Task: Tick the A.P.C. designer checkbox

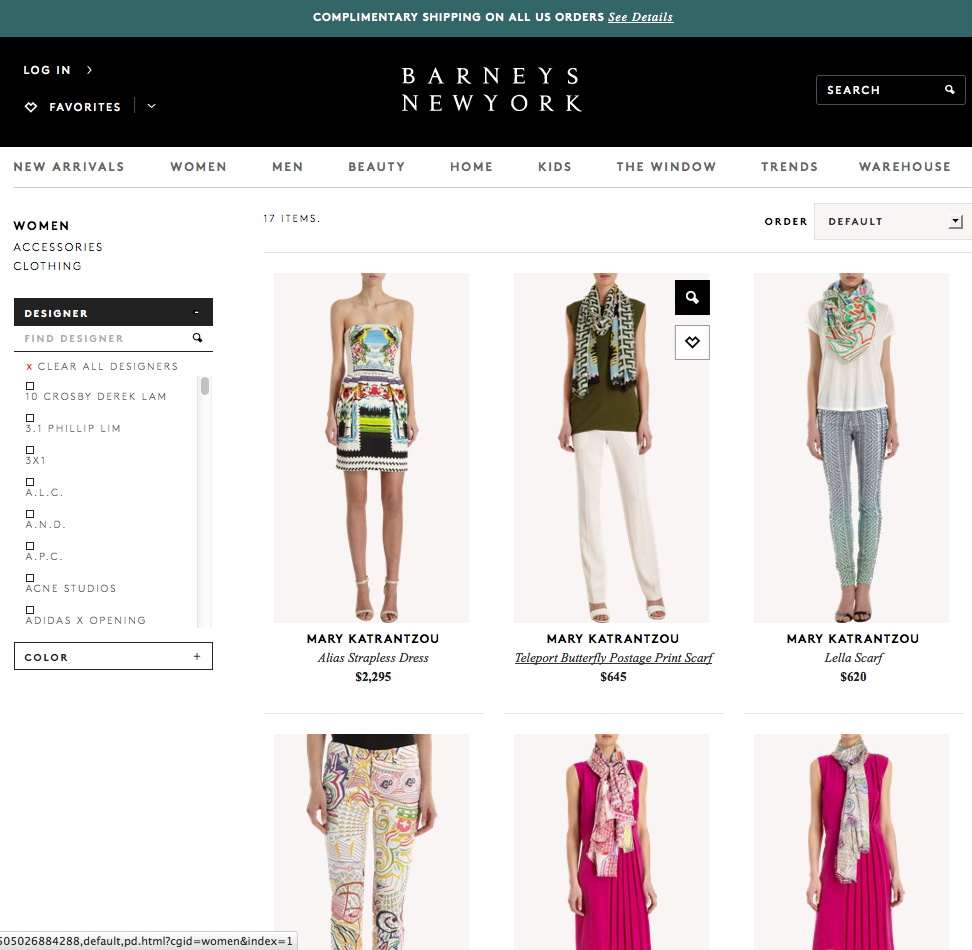Action: click(30, 546)
